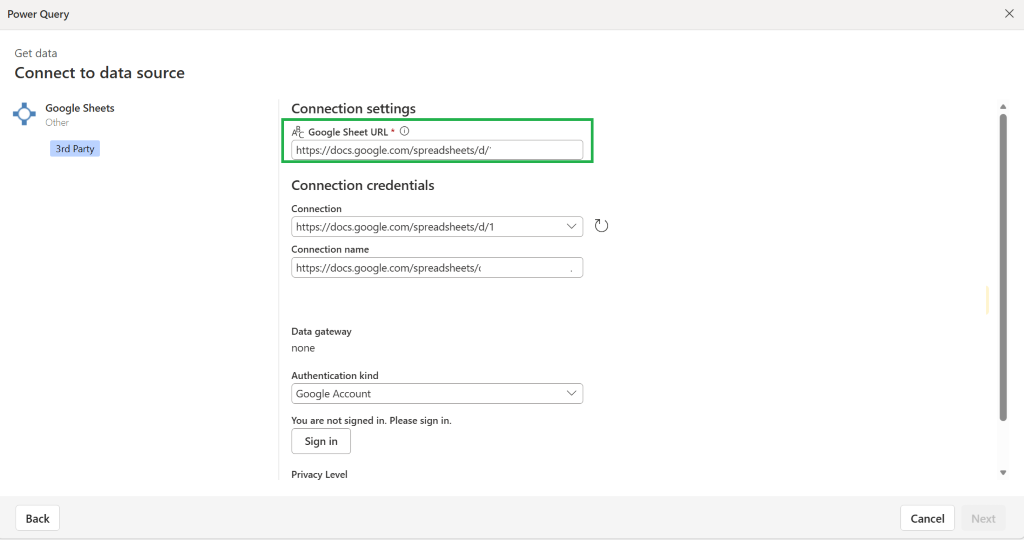
Task: Click the 'You are not signed in' message
Action: pos(372,421)
